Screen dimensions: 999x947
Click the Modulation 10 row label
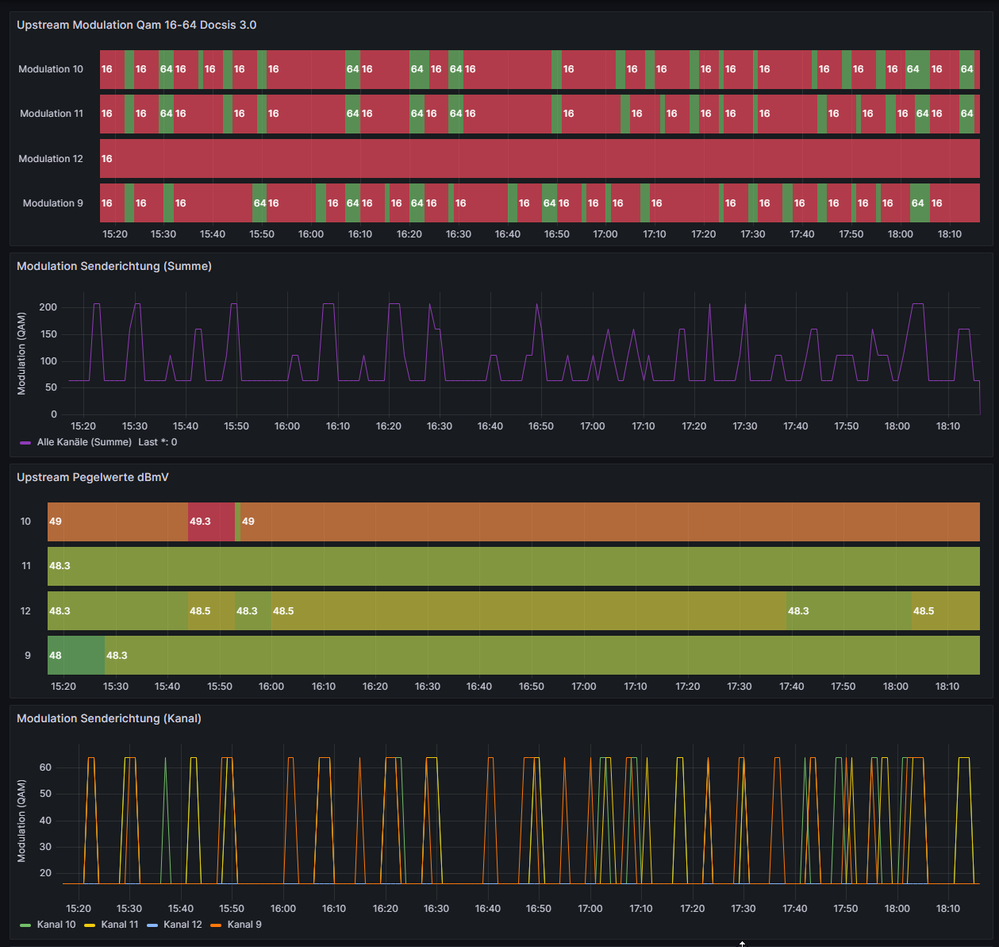point(51,69)
